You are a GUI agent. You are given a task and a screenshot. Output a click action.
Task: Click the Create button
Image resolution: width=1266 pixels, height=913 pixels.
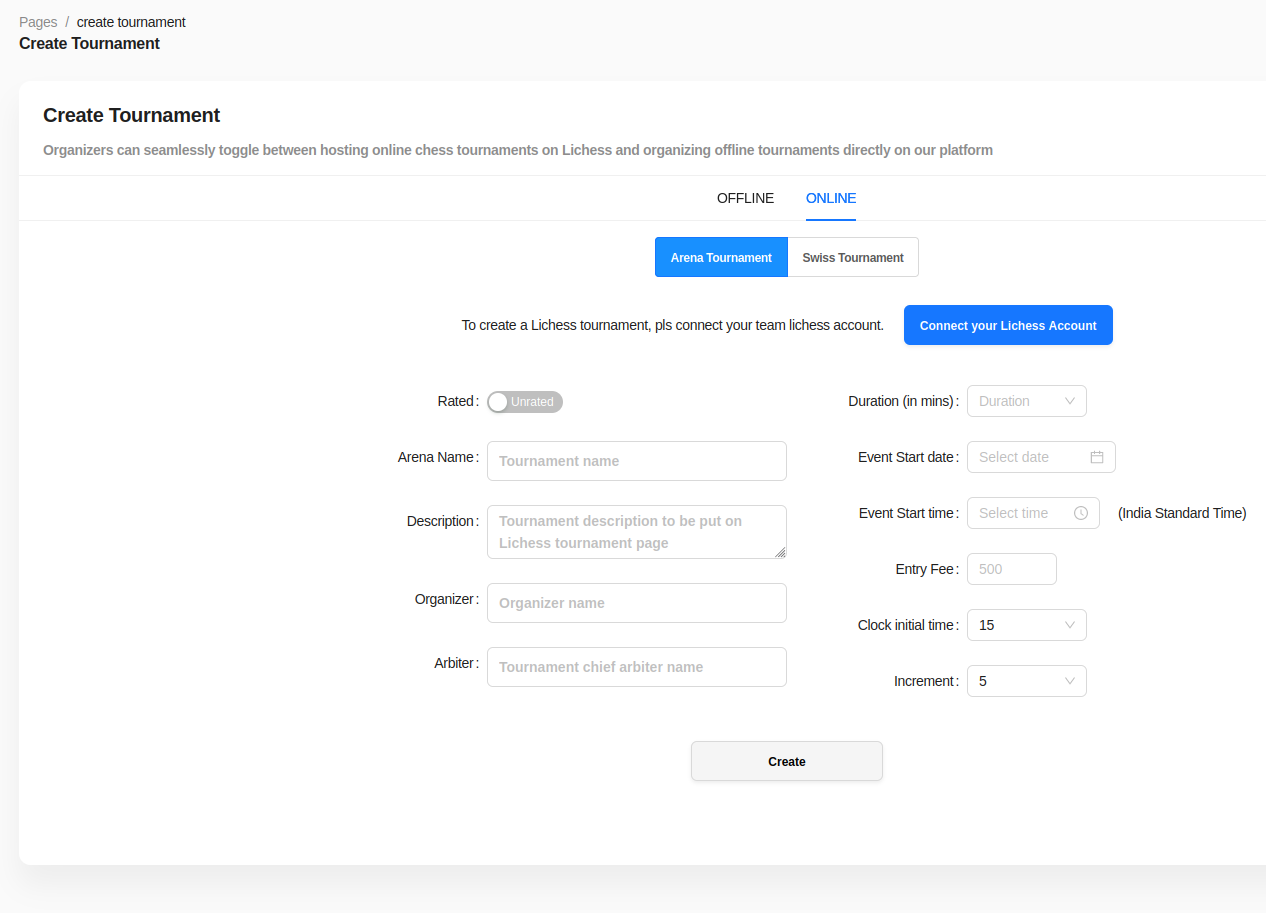tap(787, 761)
